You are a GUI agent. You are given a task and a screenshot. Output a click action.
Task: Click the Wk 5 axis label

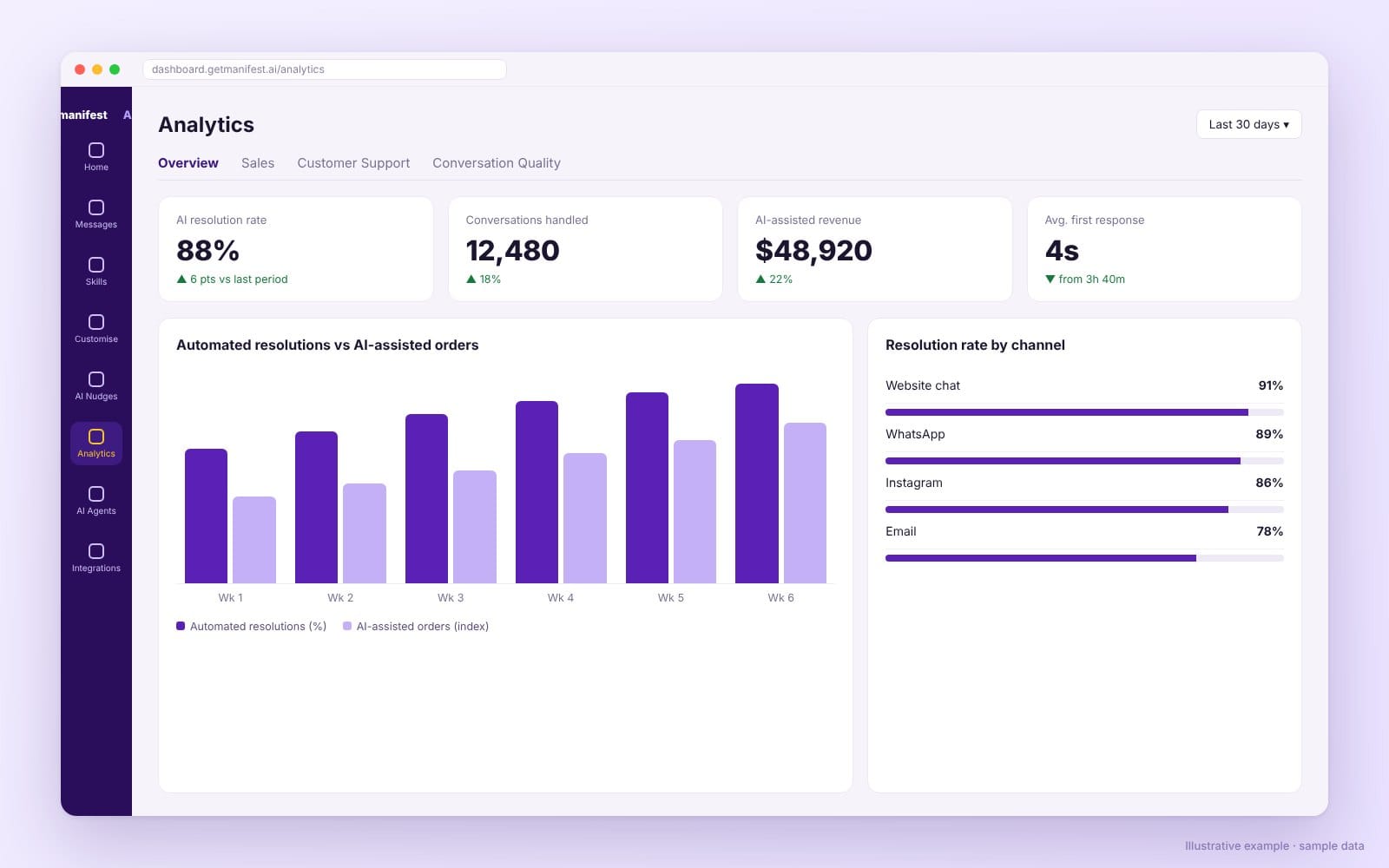[671, 598]
